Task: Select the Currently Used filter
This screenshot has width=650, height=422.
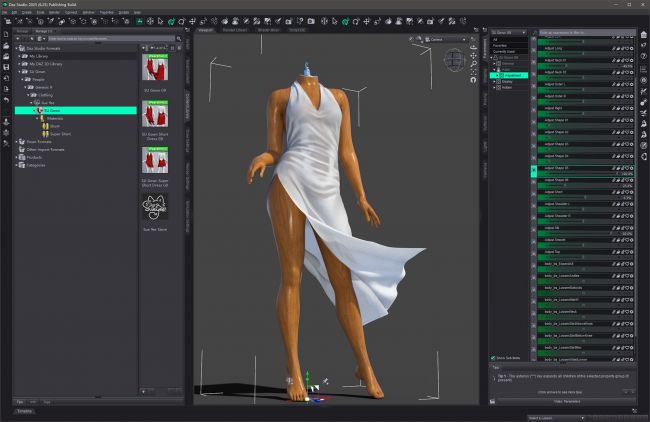Action: click(x=506, y=52)
